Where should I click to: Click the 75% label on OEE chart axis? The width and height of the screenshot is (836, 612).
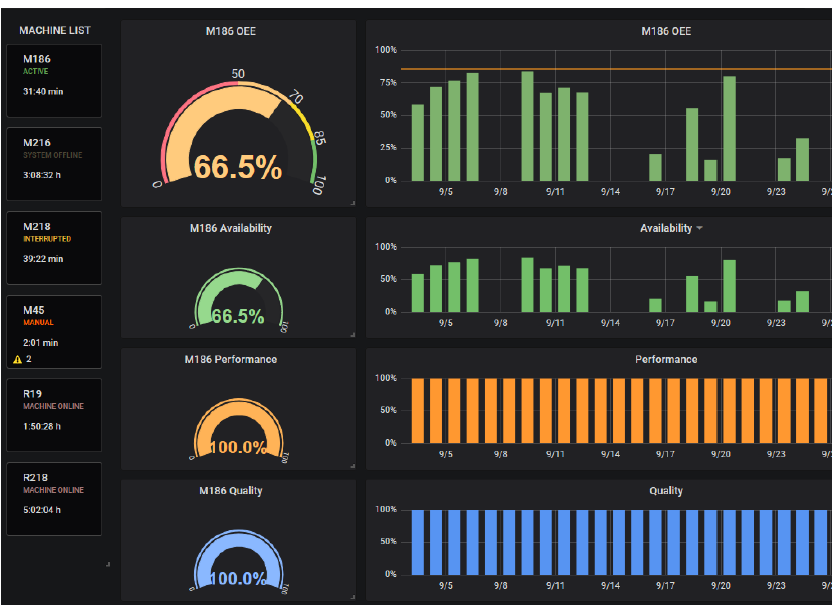[388, 83]
